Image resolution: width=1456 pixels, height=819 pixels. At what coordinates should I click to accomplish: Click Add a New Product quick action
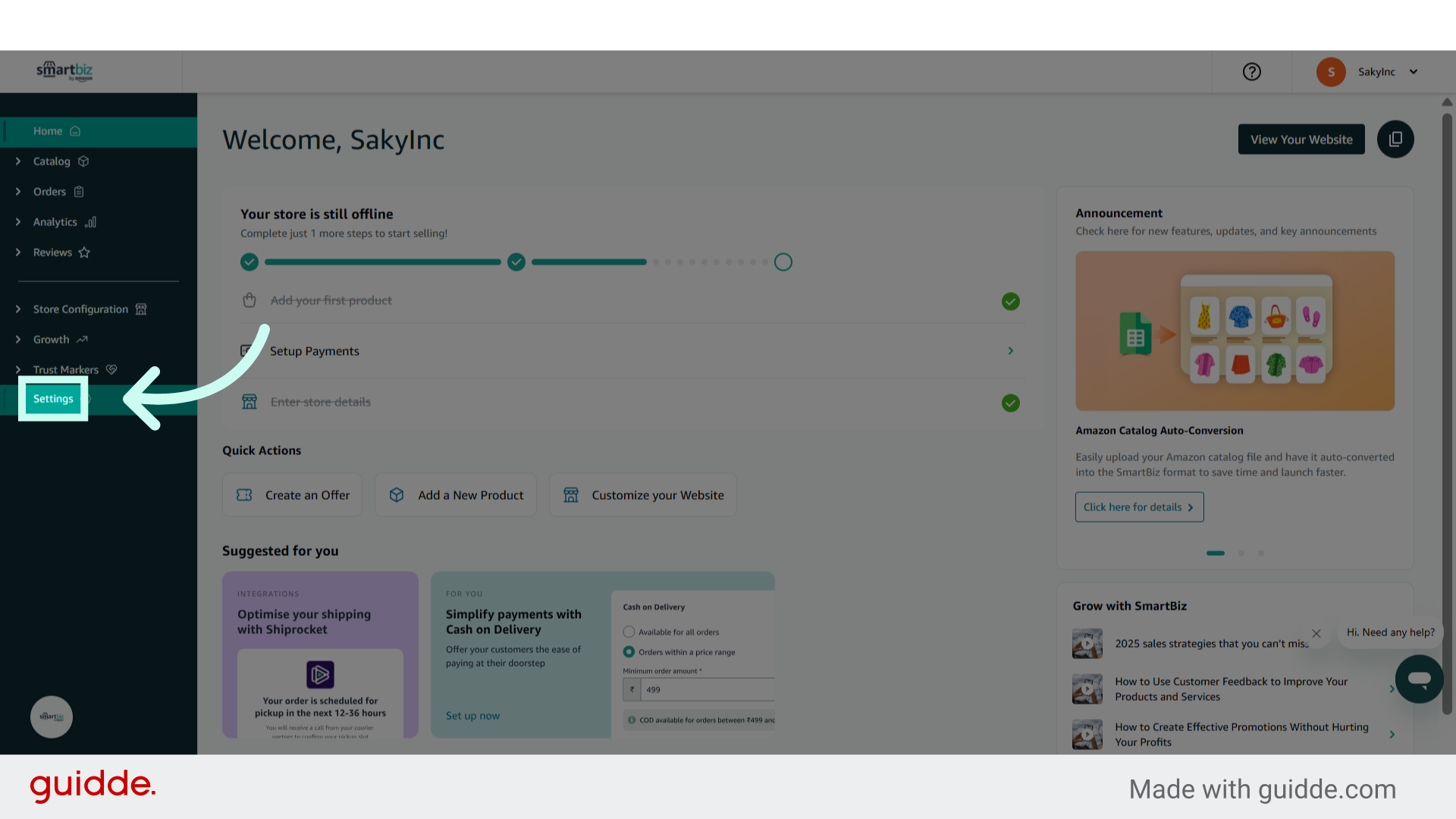coord(456,495)
